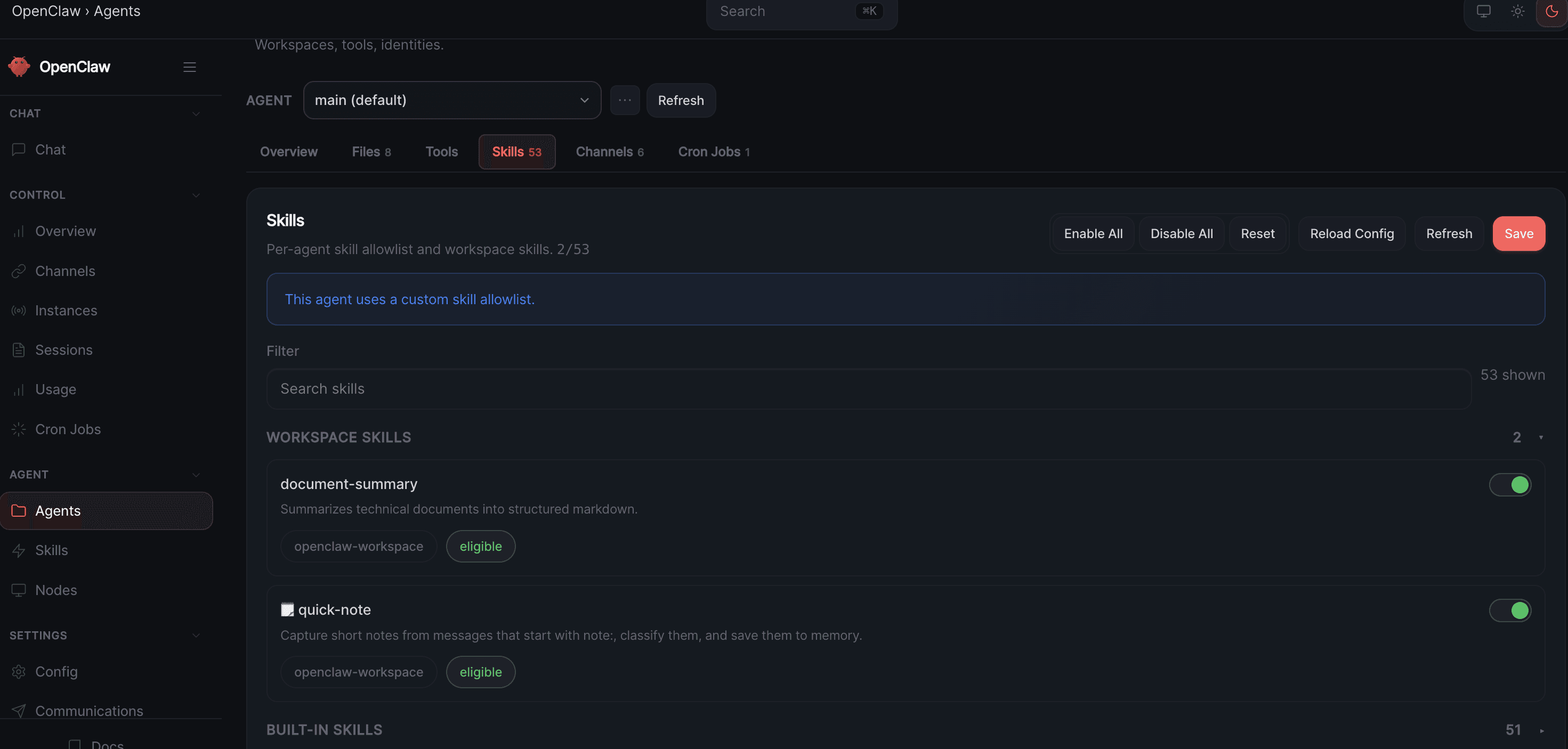Viewport: 1568px width, 749px height.
Task: Toggle off the quick-note skill
Action: coord(1509,610)
